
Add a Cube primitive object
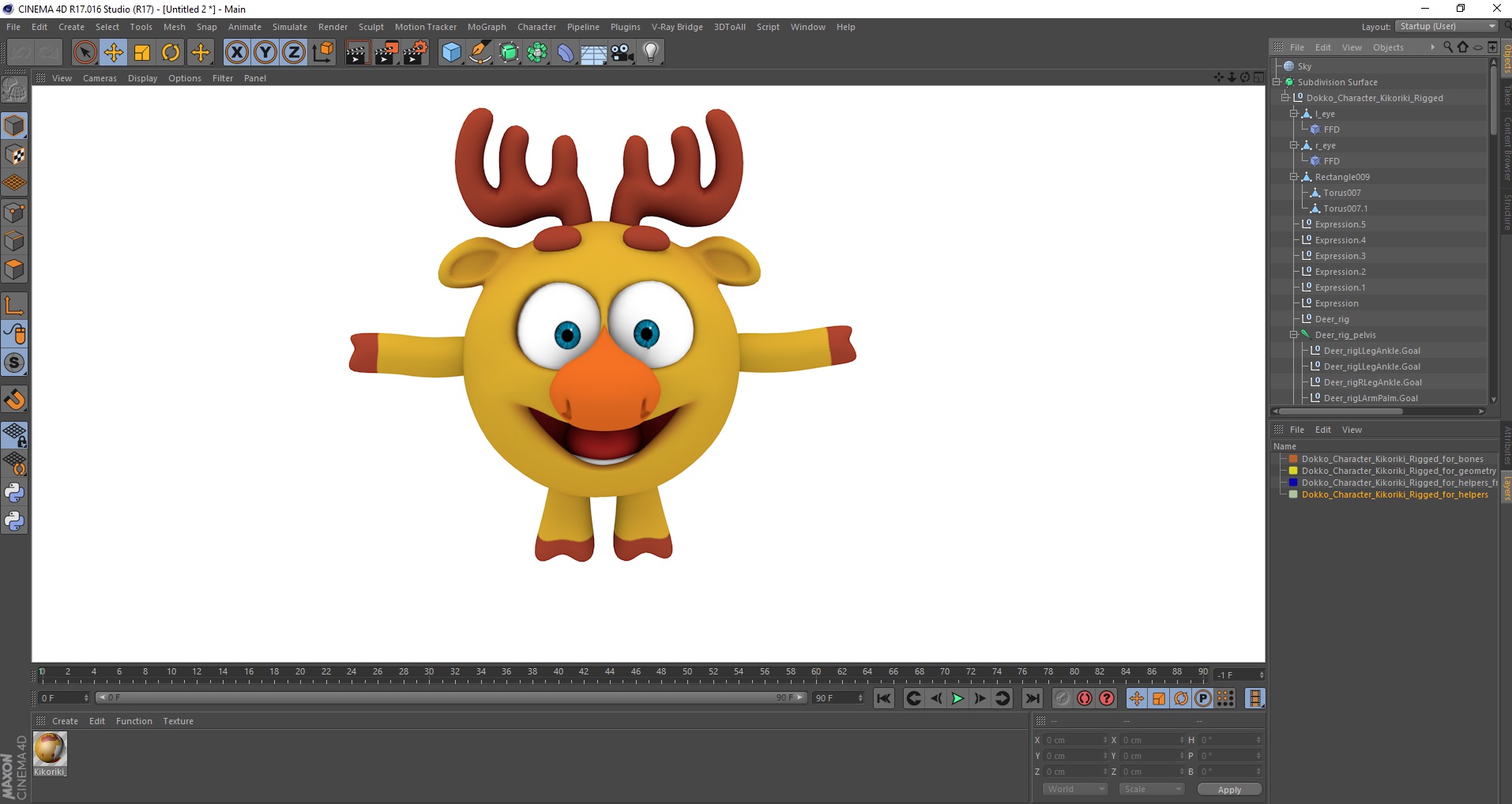tap(451, 53)
